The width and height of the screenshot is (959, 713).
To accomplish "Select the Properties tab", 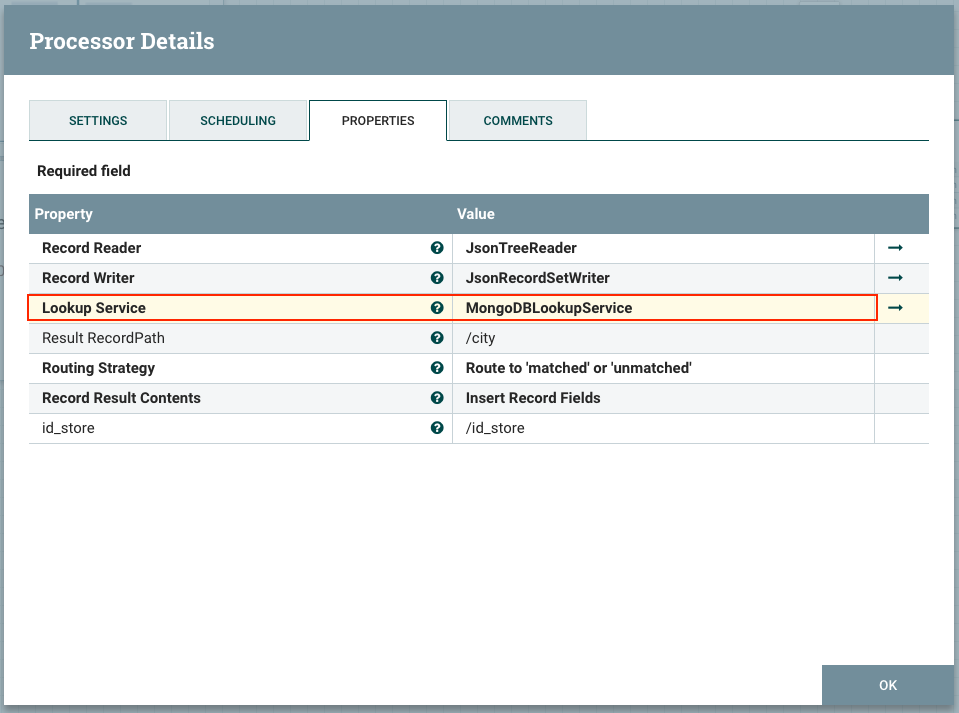I will pos(378,120).
